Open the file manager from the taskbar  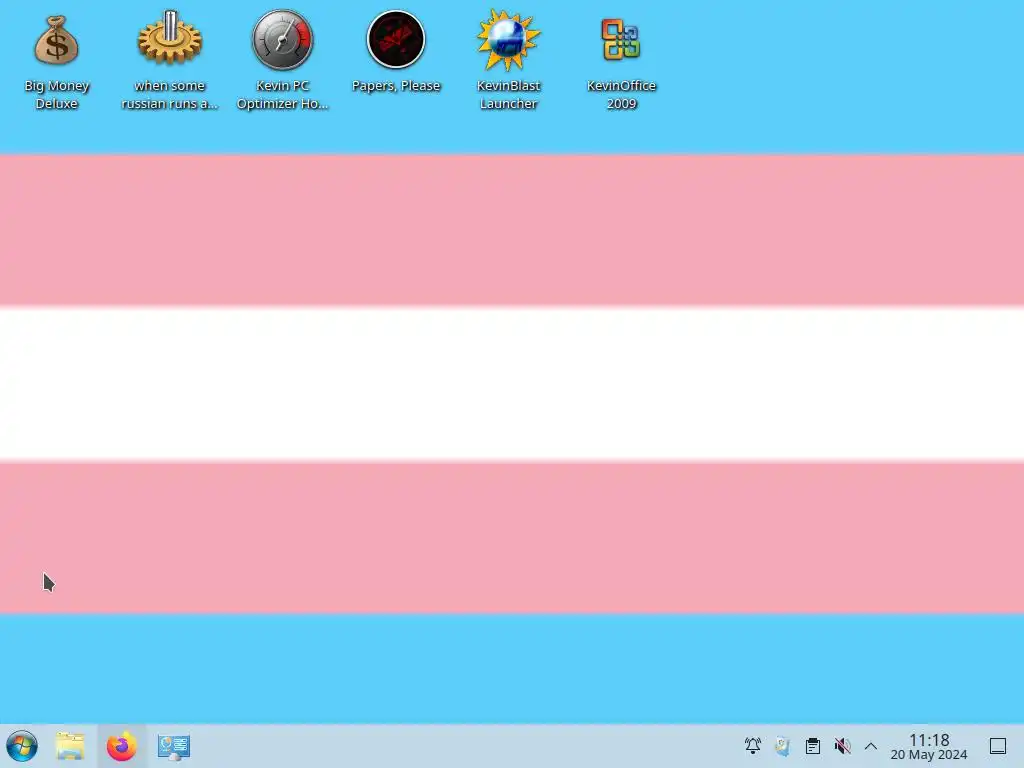tap(70, 746)
